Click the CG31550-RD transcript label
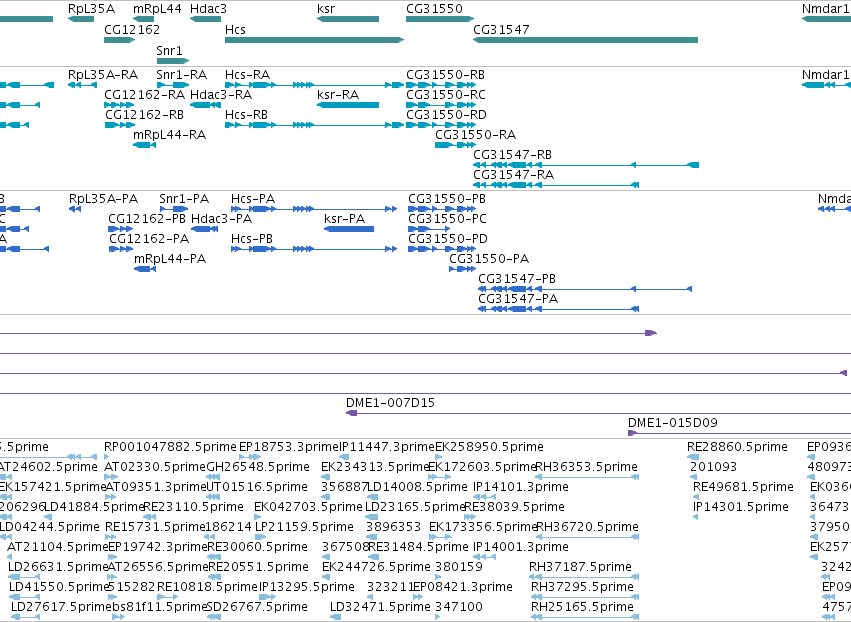The width and height of the screenshot is (851, 622). (x=446, y=115)
